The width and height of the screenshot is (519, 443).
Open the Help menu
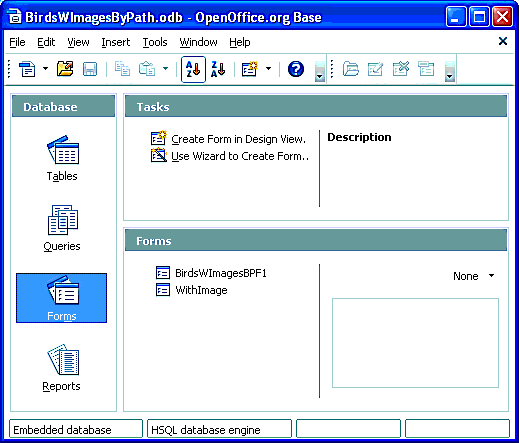[x=240, y=42]
